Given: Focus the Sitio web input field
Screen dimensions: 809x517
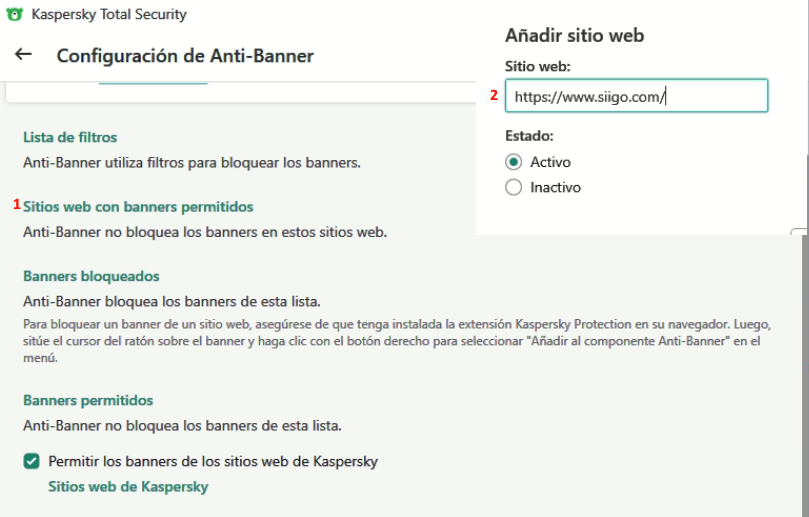Looking at the screenshot, I should click(636, 96).
